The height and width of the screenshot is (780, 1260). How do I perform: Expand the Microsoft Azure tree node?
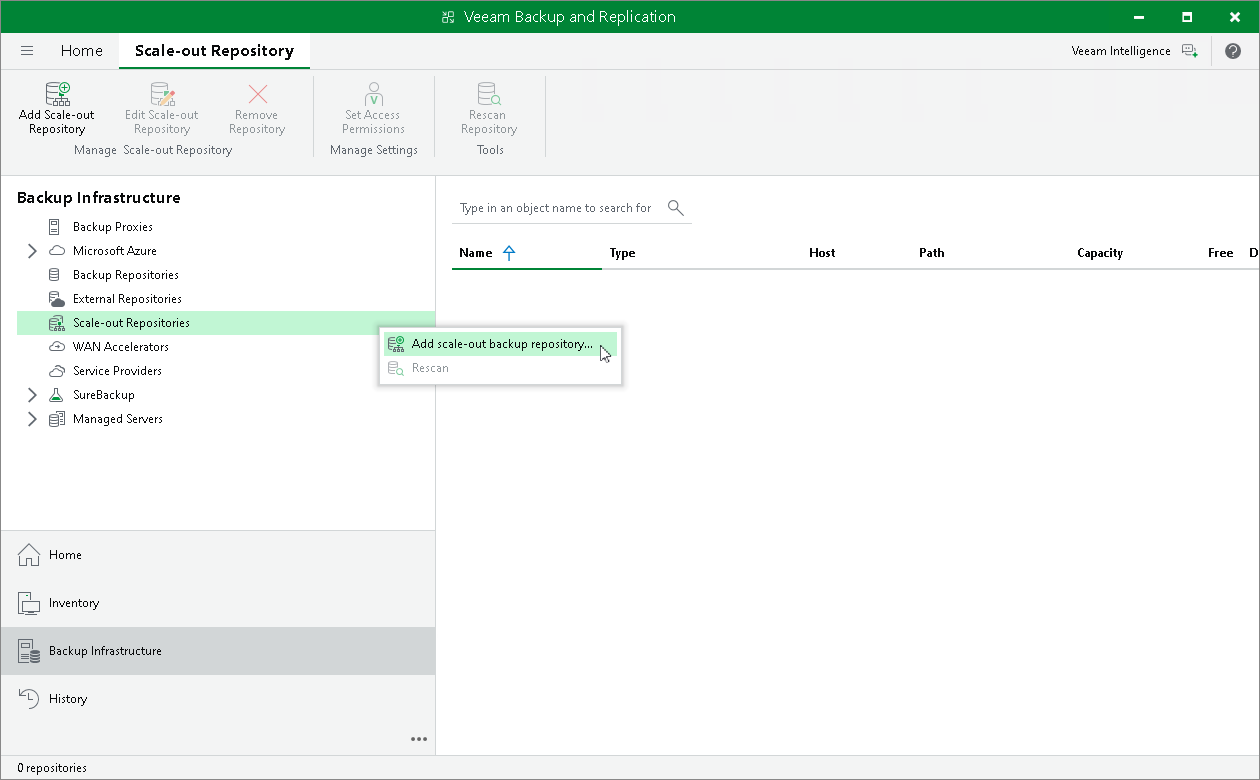click(32, 251)
